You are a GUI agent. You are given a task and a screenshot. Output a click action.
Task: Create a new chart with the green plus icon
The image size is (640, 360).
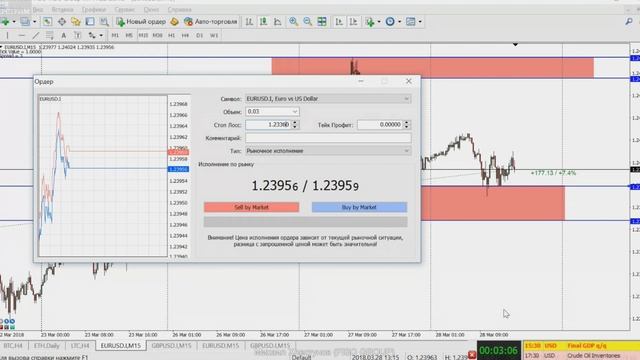(5, 22)
